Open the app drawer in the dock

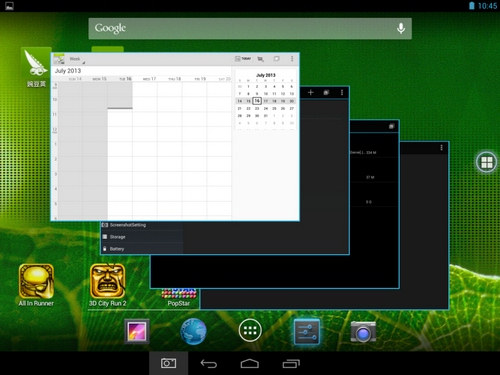tap(250, 330)
